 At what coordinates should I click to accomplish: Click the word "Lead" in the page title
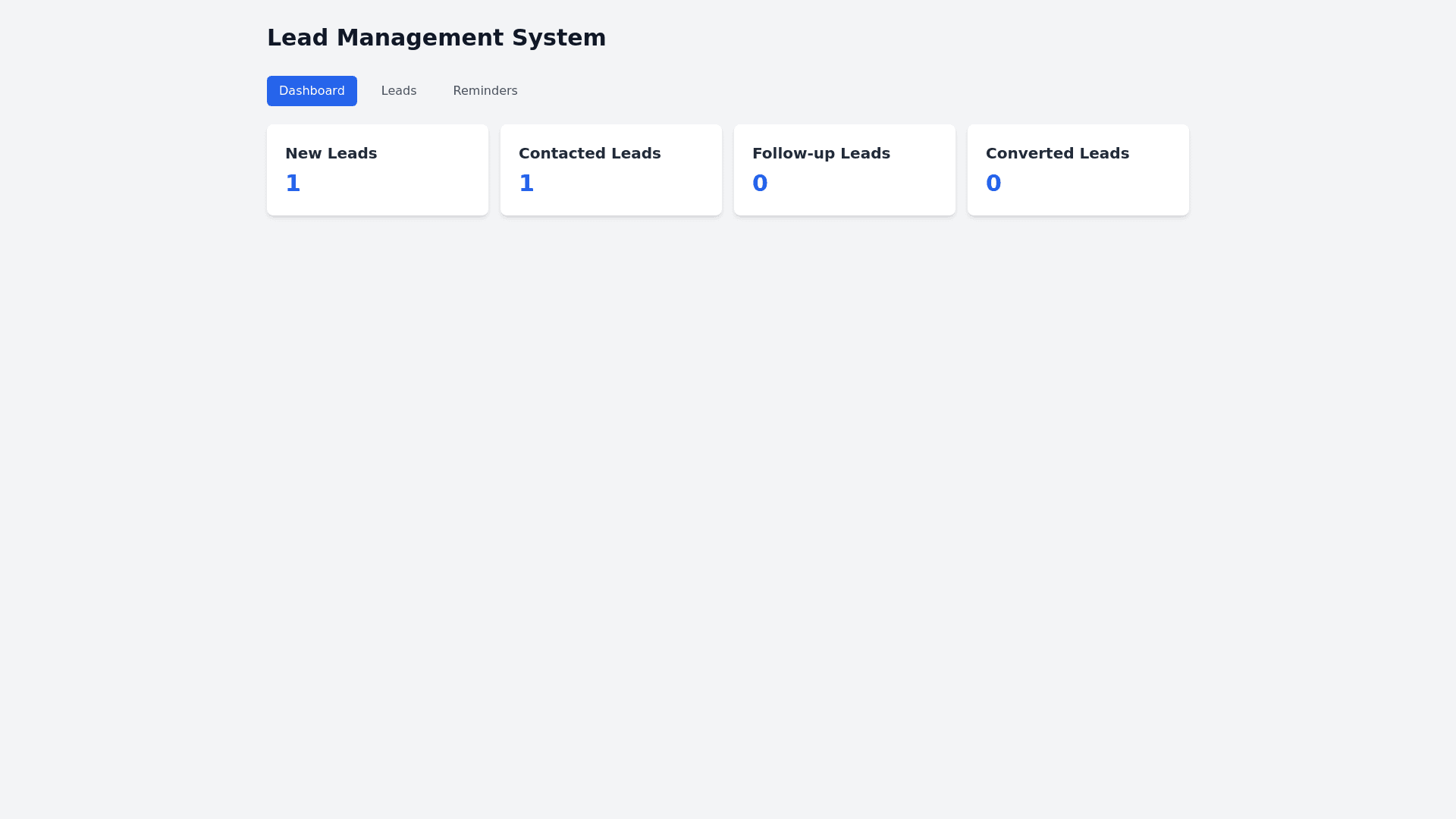click(298, 38)
